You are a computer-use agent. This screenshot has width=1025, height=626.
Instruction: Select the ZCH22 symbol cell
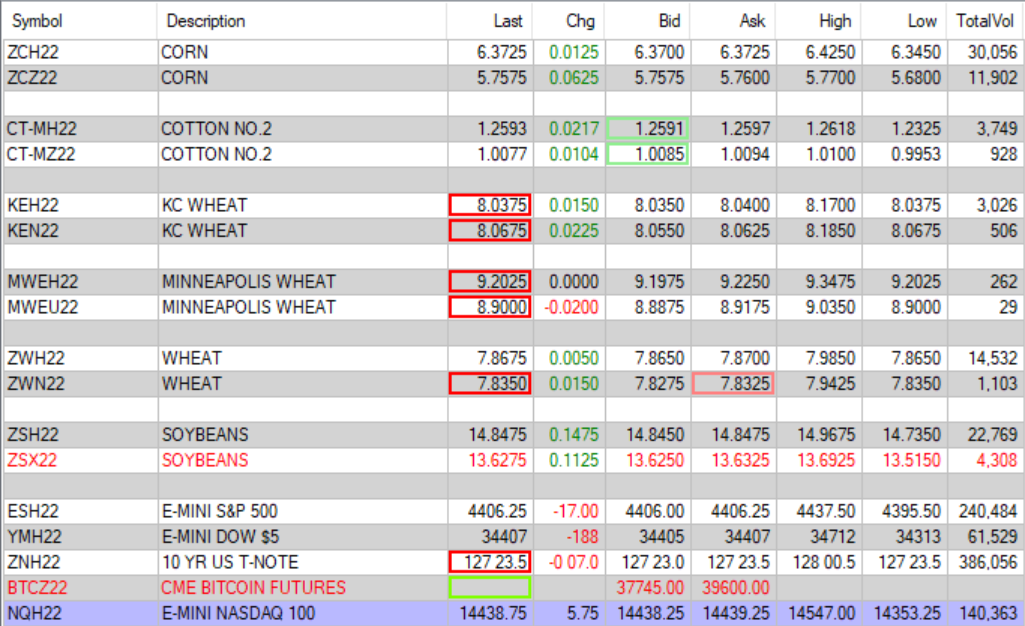coord(80,52)
